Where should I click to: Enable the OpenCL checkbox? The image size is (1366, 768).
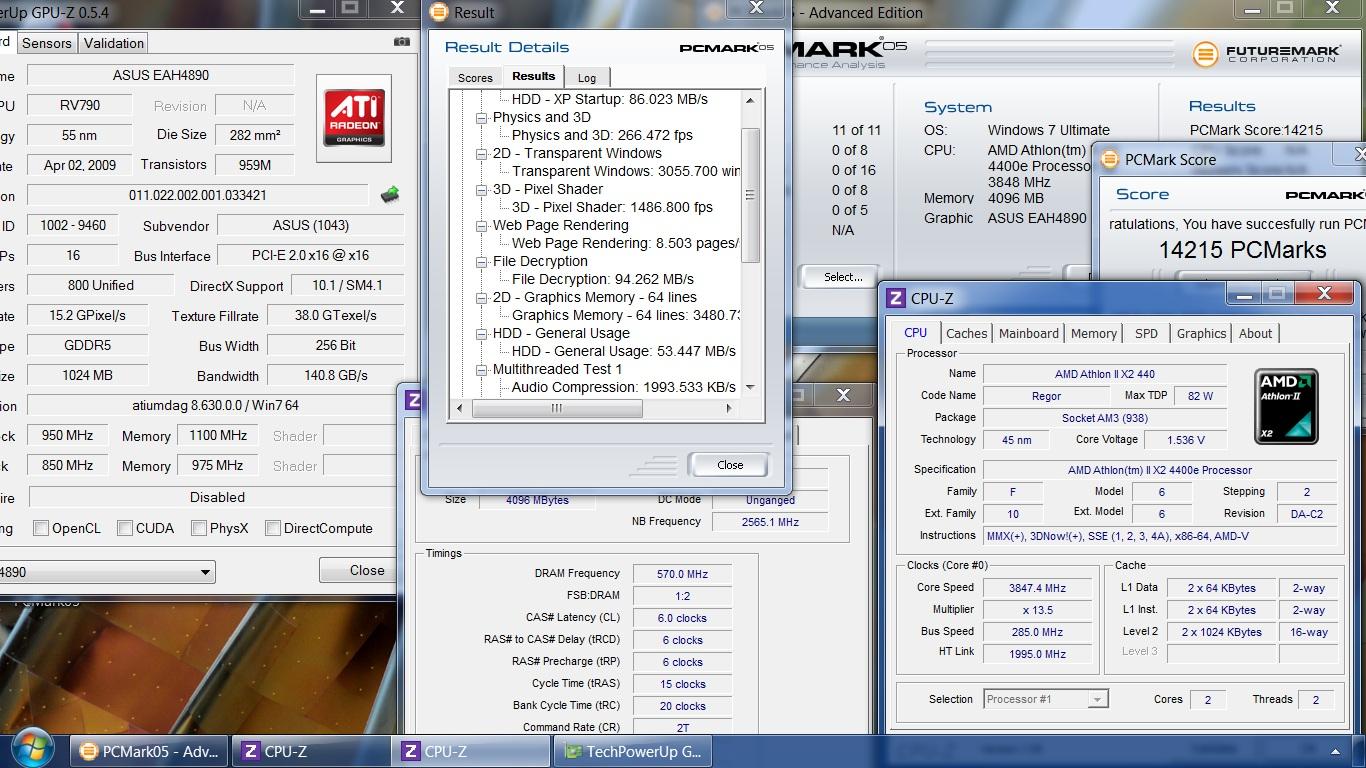click(x=41, y=528)
